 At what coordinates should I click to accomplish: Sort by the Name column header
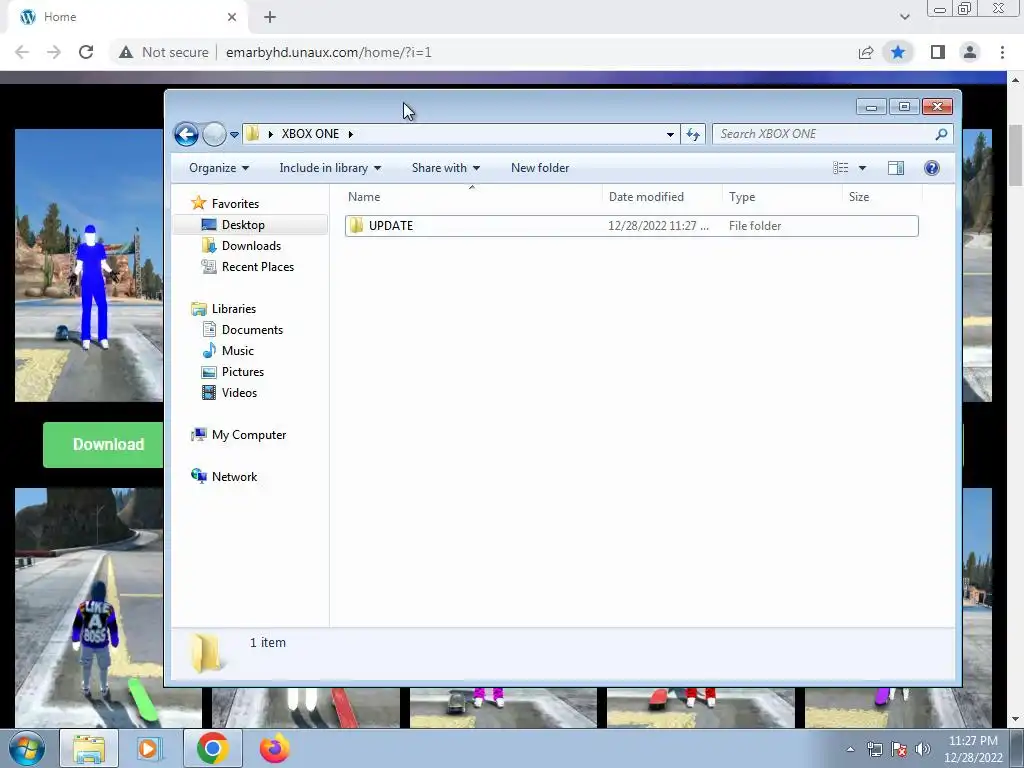tap(472, 197)
